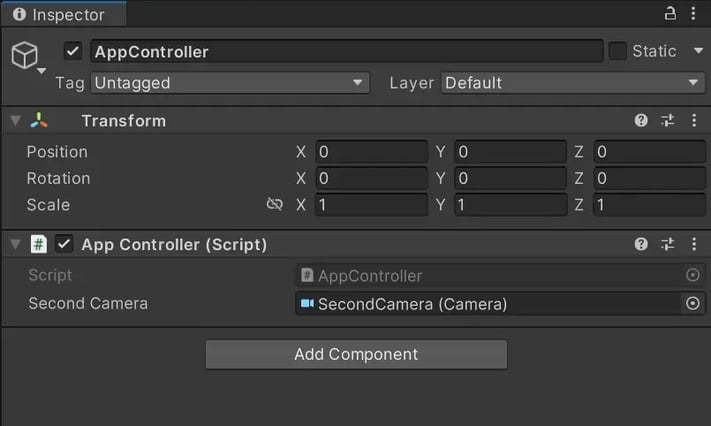The height and width of the screenshot is (426, 711).
Task: Enable the Static checkbox
Action: [618, 51]
